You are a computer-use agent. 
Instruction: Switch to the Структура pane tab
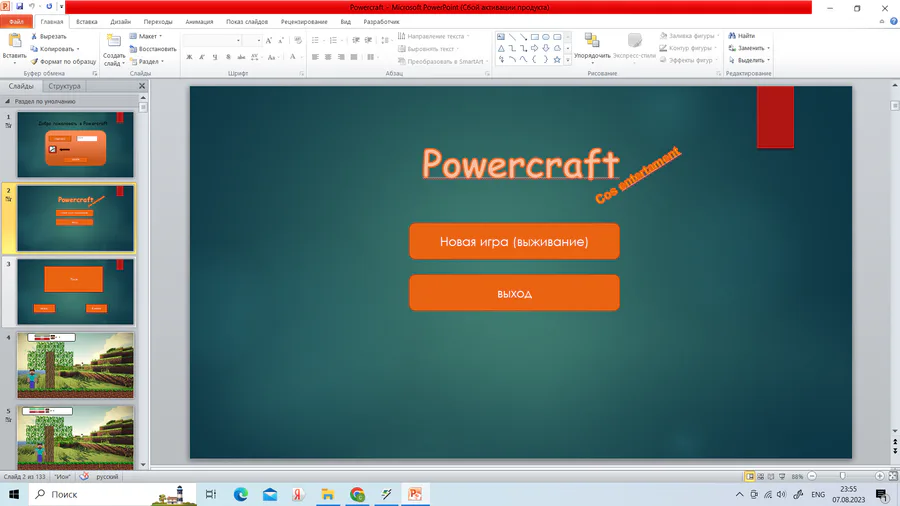click(x=64, y=86)
